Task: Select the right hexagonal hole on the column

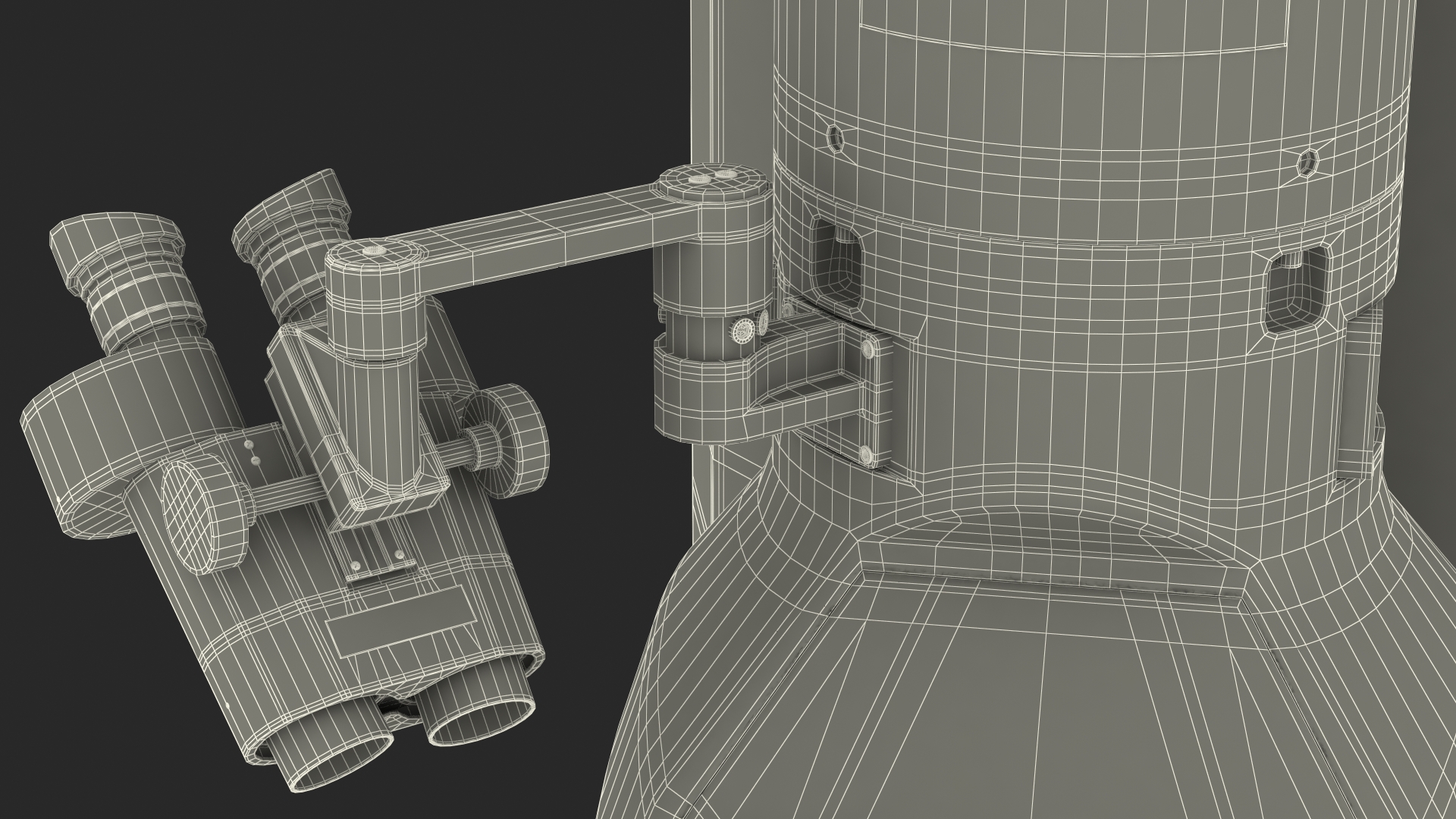Action: pos(1307,162)
